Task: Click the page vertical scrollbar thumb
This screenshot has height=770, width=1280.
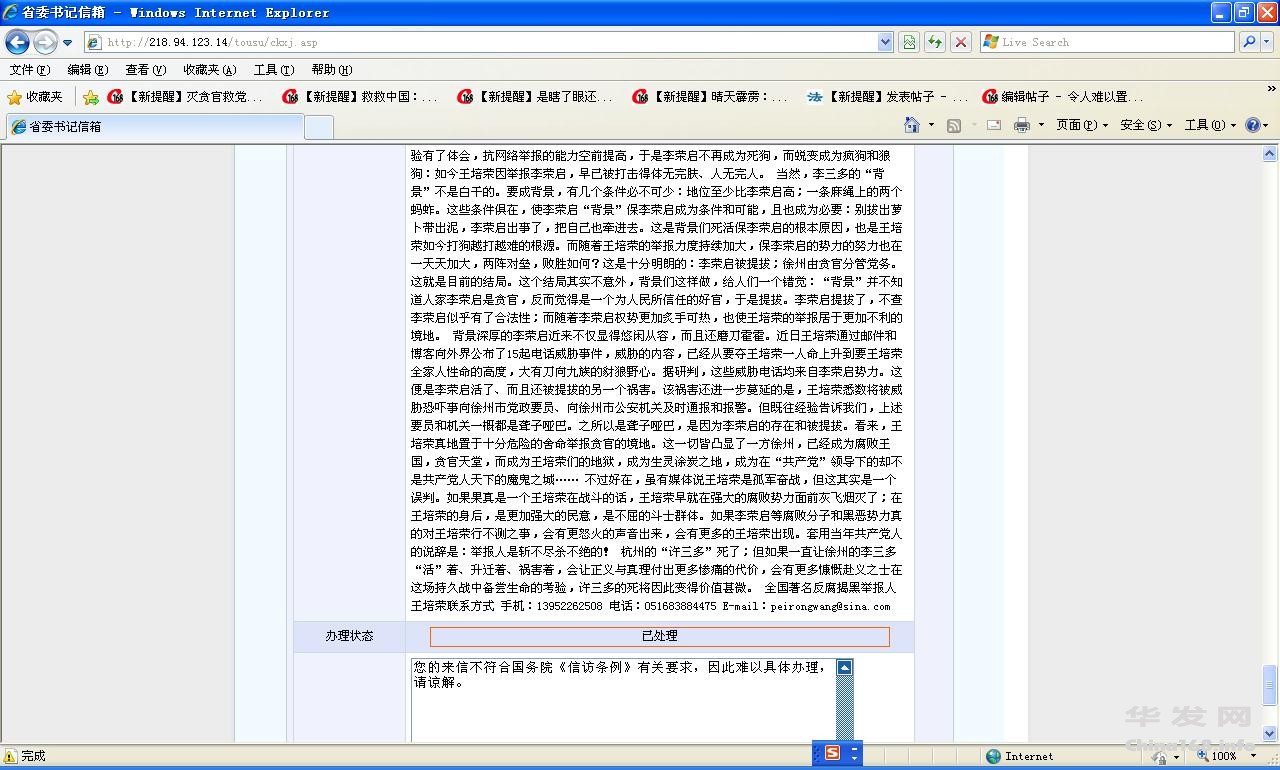Action: click(x=1270, y=685)
